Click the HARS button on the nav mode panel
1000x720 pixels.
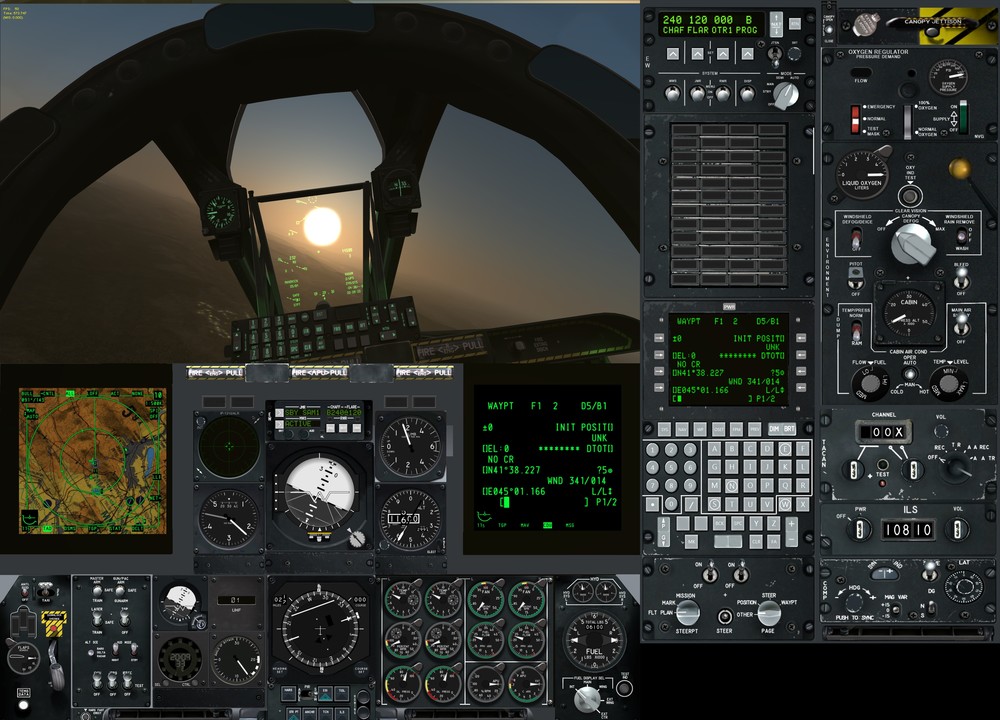tap(289, 694)
